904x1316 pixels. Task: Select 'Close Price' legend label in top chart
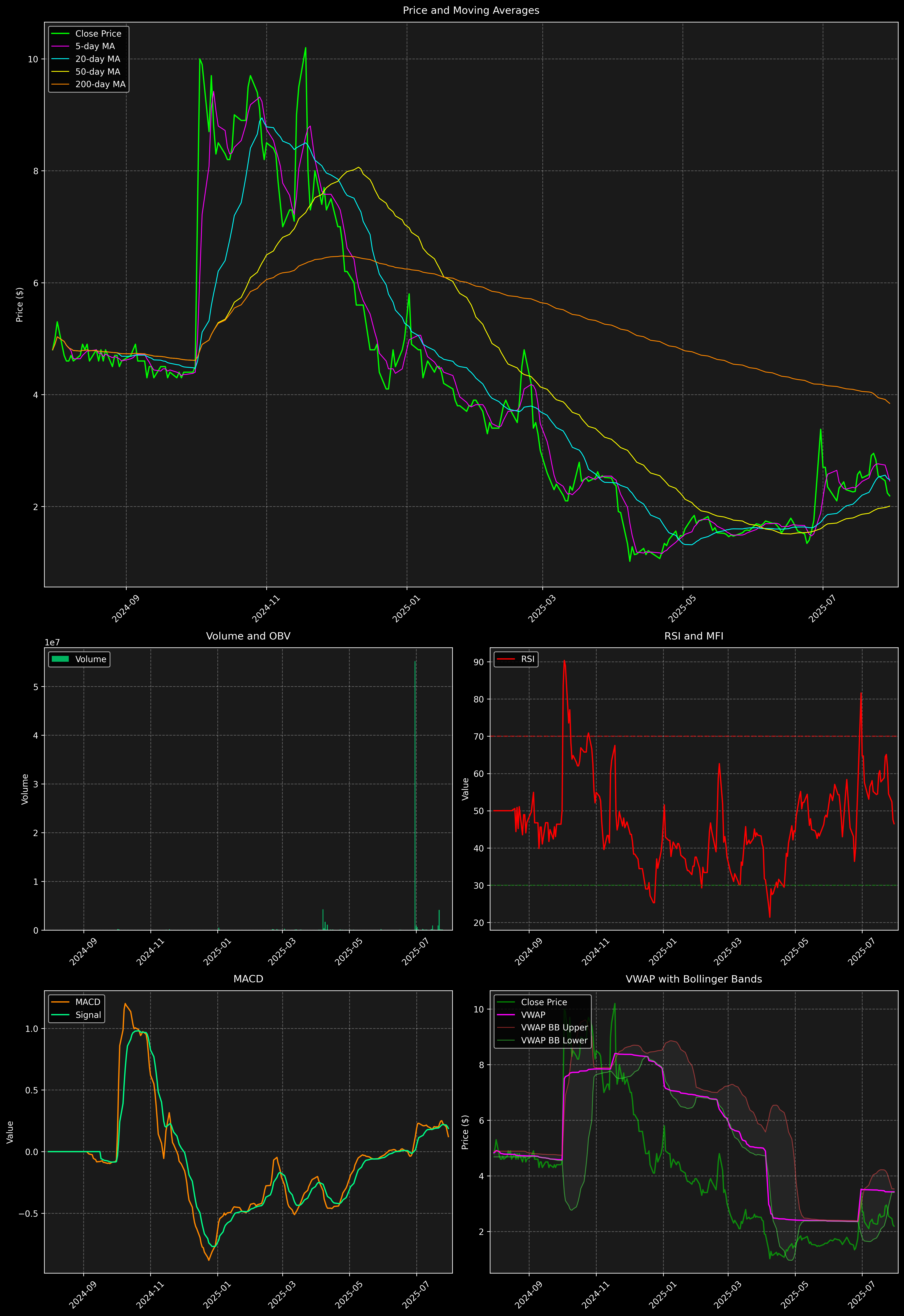coord(98,34)
